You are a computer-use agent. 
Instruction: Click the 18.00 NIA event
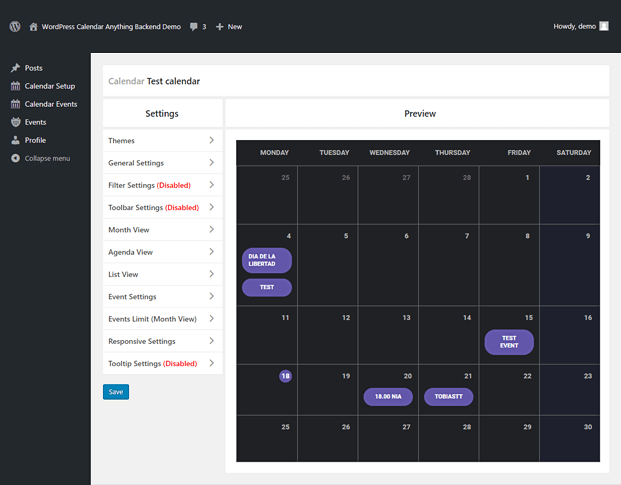[x=388, y=396]
